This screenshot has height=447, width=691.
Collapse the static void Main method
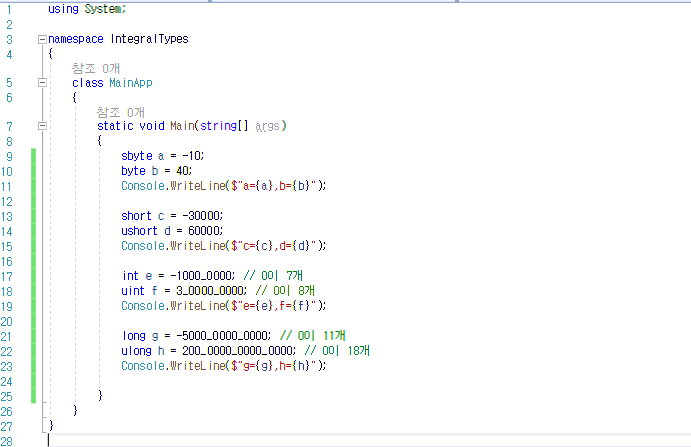click(x=42, y=126)
